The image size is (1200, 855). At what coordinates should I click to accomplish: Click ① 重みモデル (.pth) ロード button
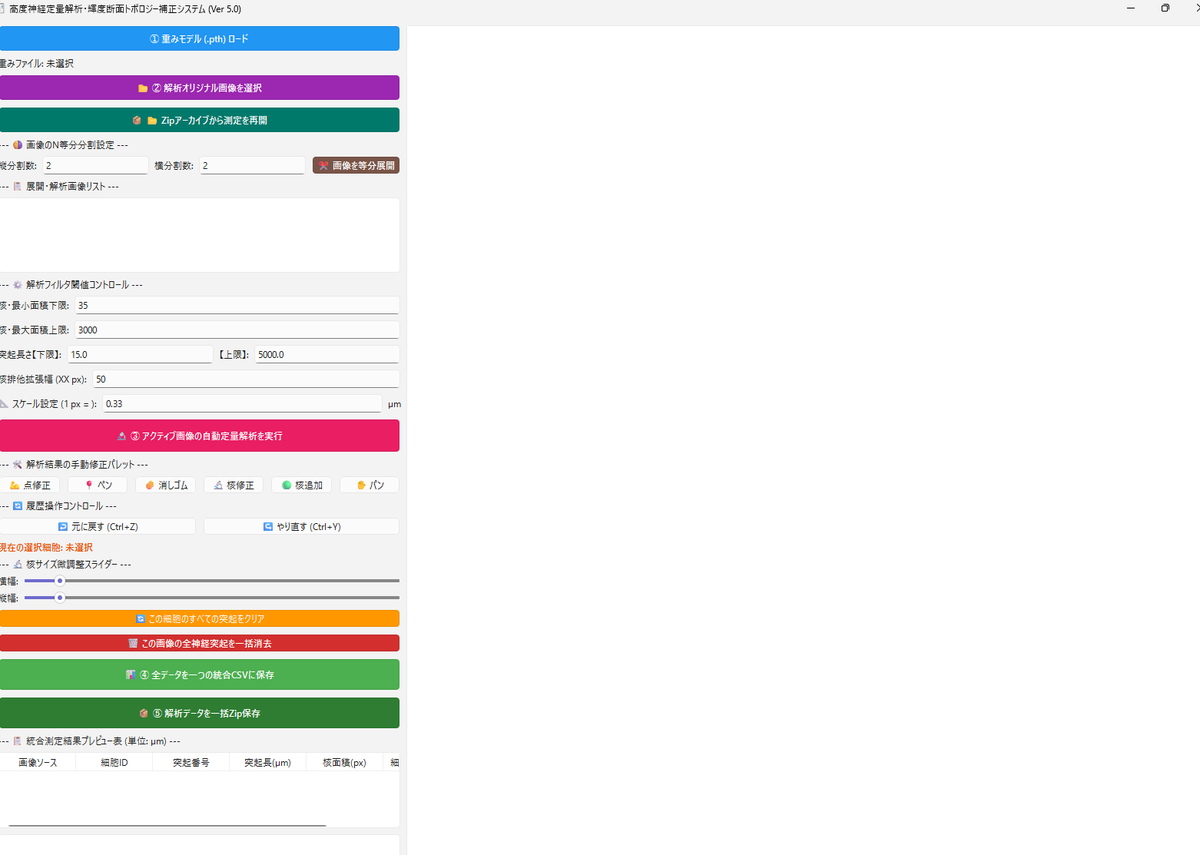point(199,38)
